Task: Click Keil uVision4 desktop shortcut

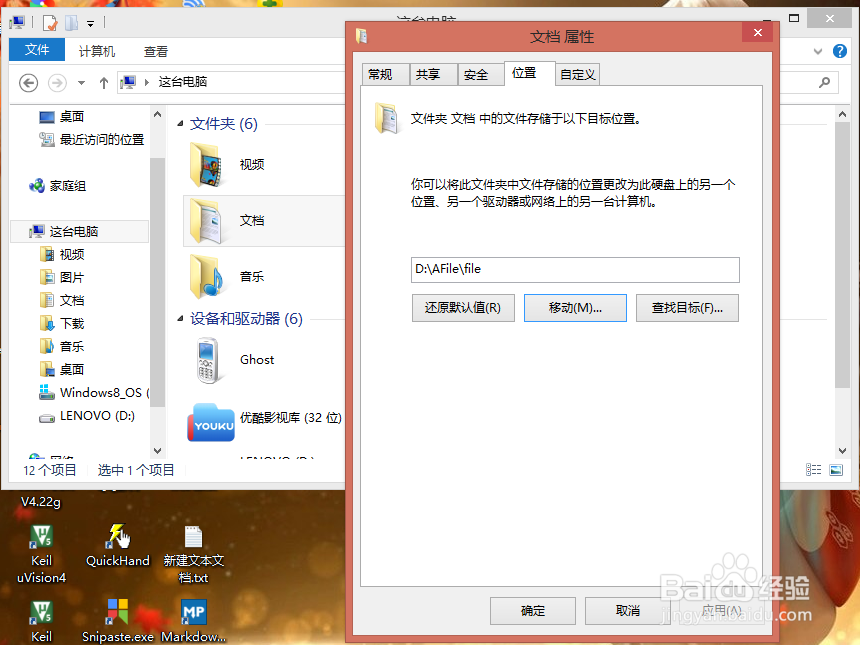Action: pyautogui.click(x=42, y=554)
